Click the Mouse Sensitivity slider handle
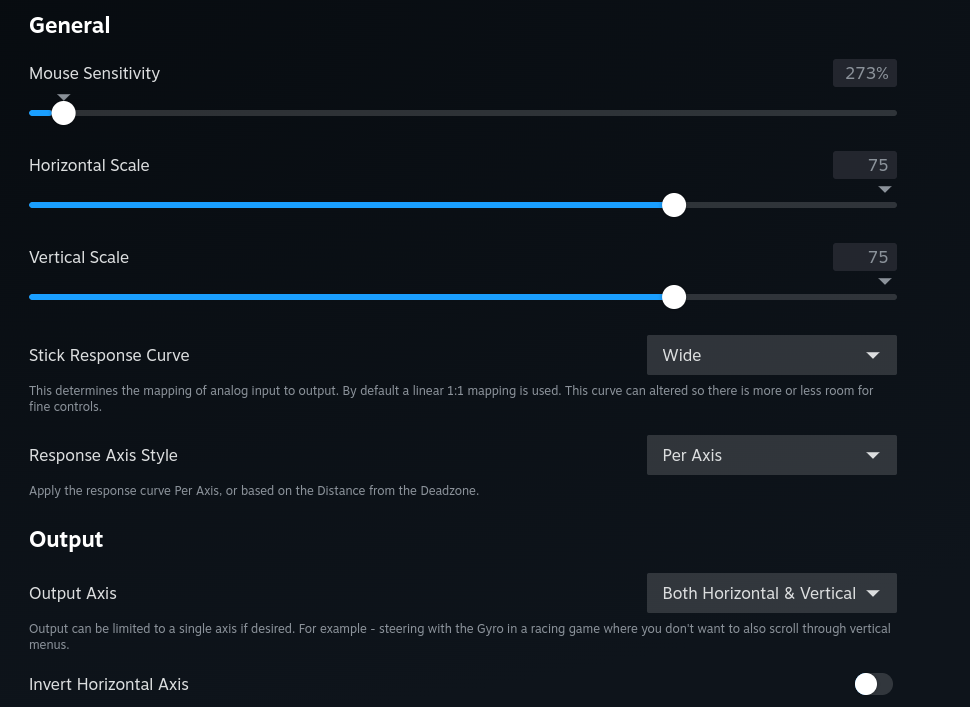The height and width of the screenshot is (707, 970). [x=63, y=113]
